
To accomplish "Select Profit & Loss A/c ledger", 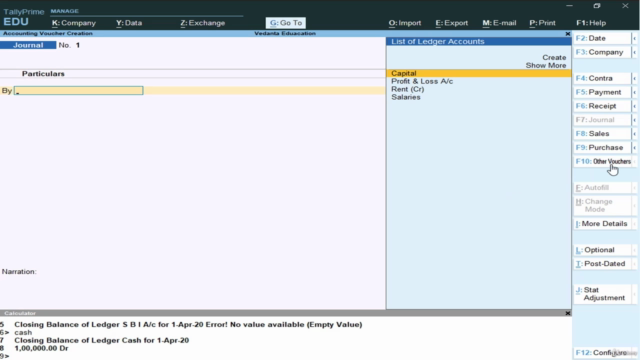I will coord(422,81).
